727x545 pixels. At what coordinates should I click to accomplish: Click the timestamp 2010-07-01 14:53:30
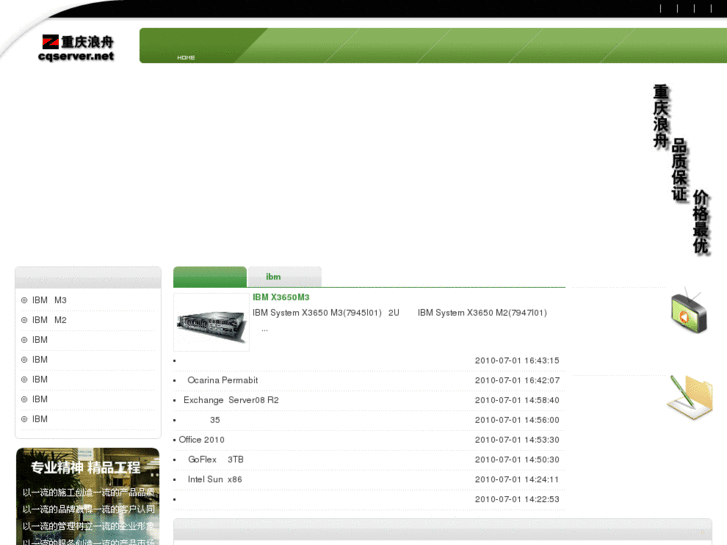click(x=517, y=440)
